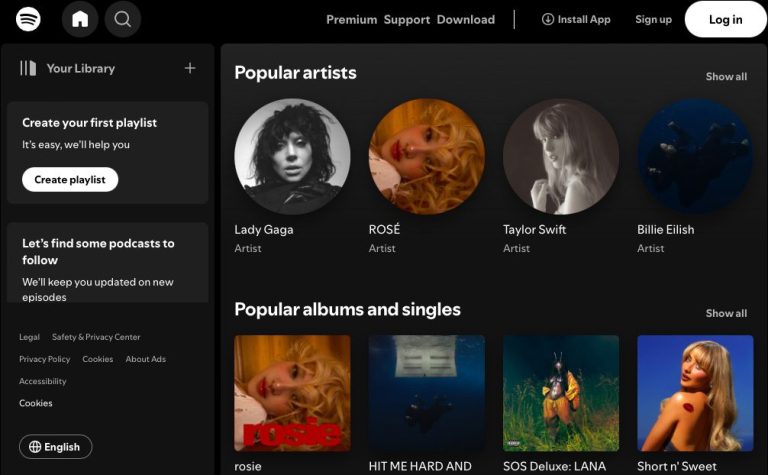768x475 pixels.
Task: Open the Premium menu item
Action: pos(352,20)
